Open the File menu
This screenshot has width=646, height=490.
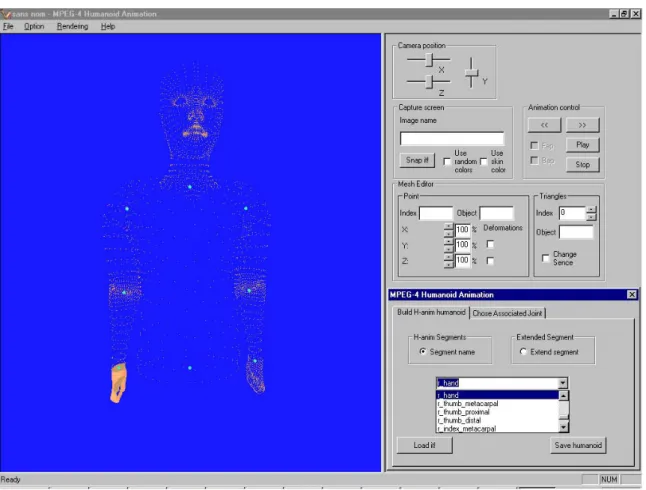(8, 26)
